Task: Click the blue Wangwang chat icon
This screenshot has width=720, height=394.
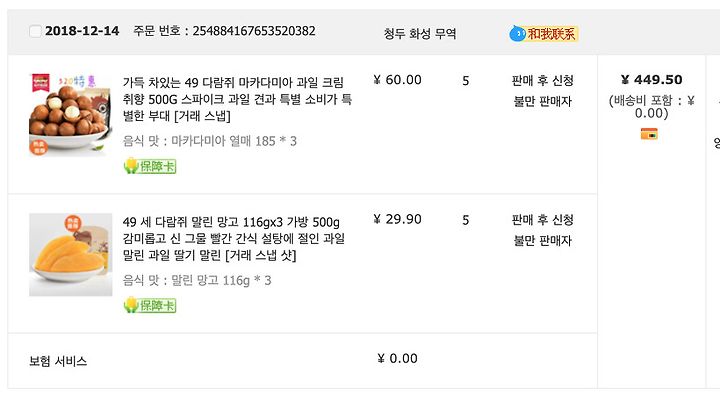Action: point(518,34)
